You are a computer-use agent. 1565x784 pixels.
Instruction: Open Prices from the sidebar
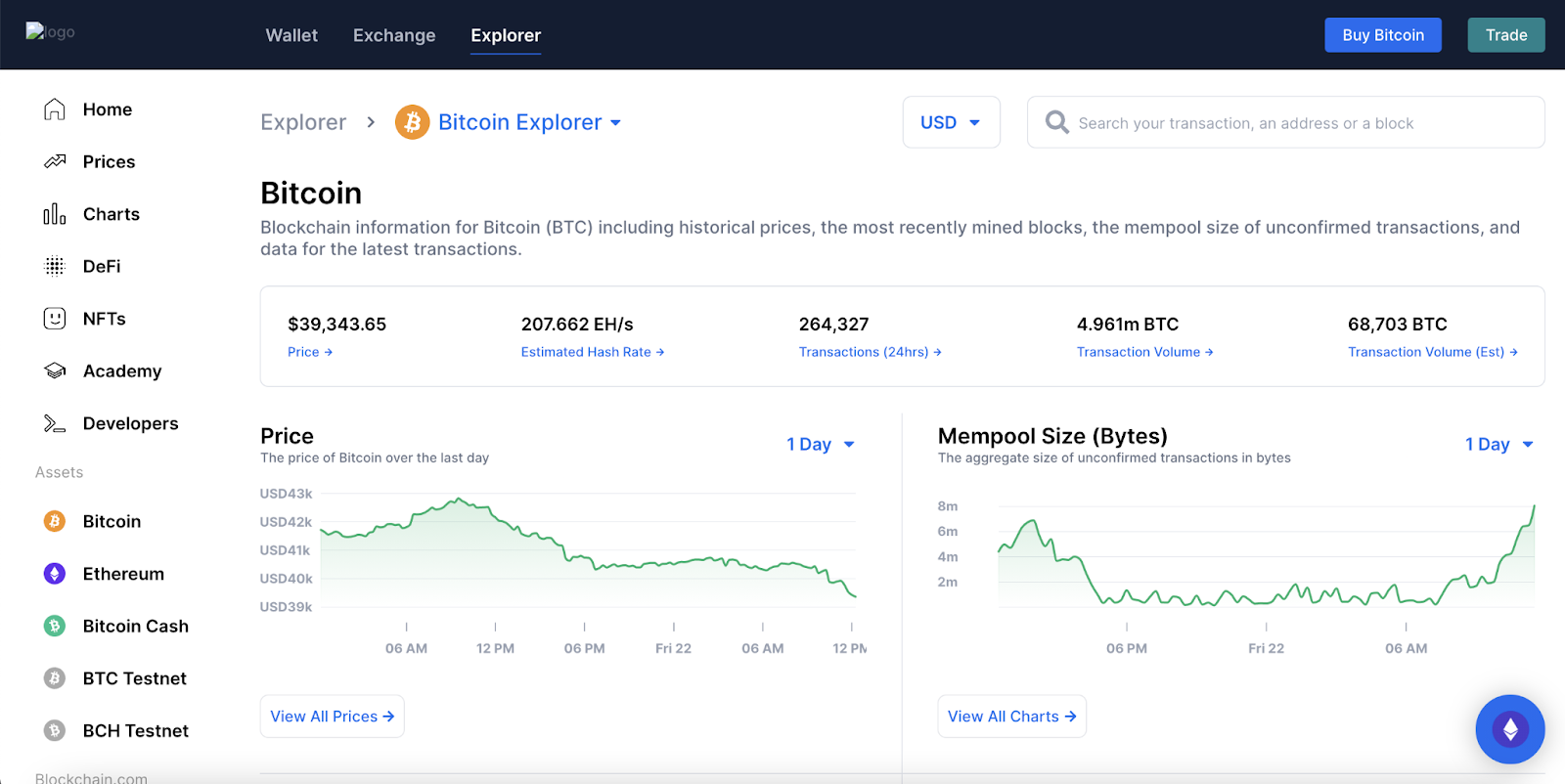[x=110, y=161]
